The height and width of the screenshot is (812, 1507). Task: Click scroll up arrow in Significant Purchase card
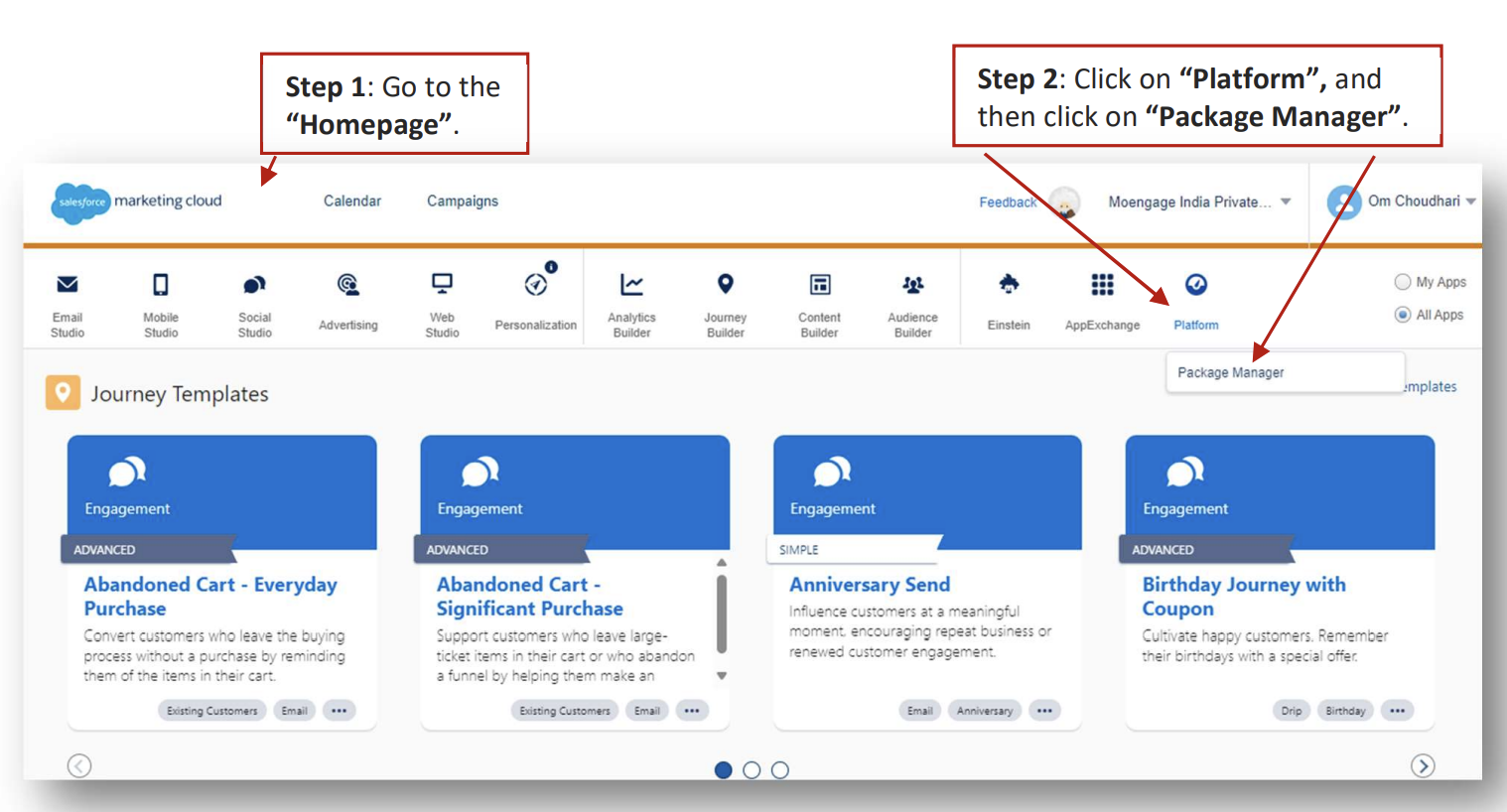(x=722, y=563)
